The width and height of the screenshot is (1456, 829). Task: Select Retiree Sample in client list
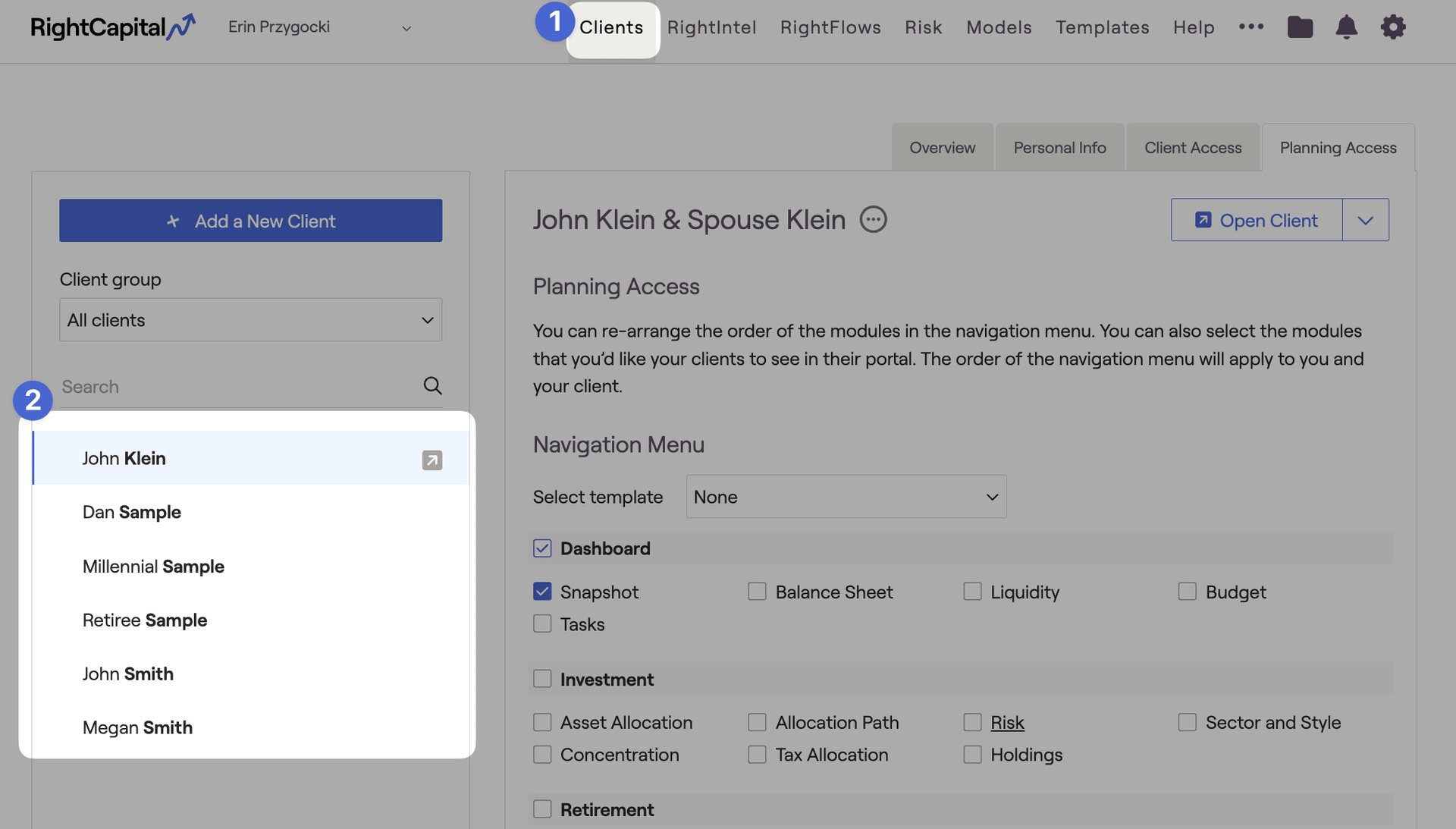(x=251, y=620)
